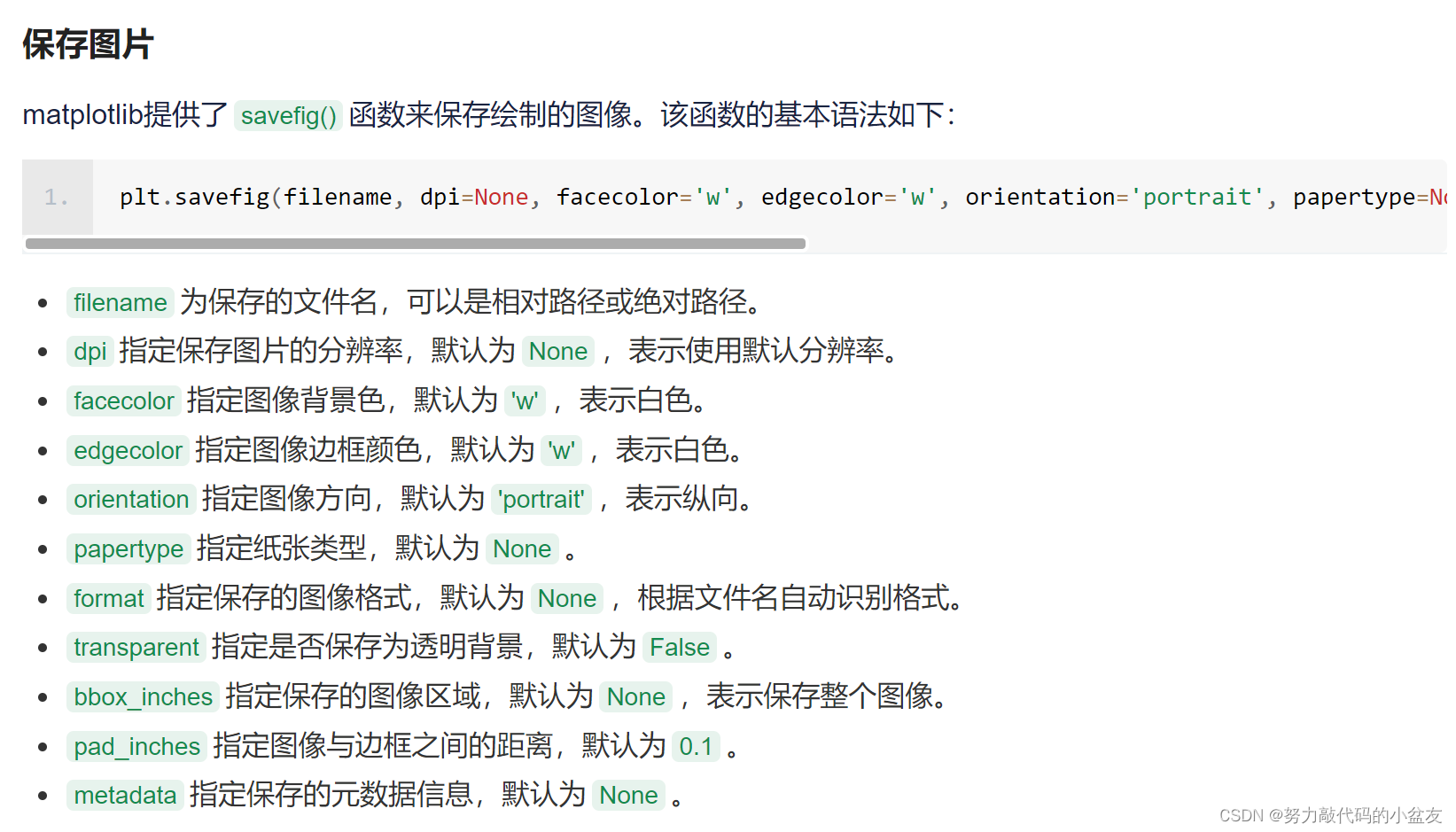This screenshot has width=1456, height=832.
Task: Select the filename parameter tag
Action: point(120,302)
